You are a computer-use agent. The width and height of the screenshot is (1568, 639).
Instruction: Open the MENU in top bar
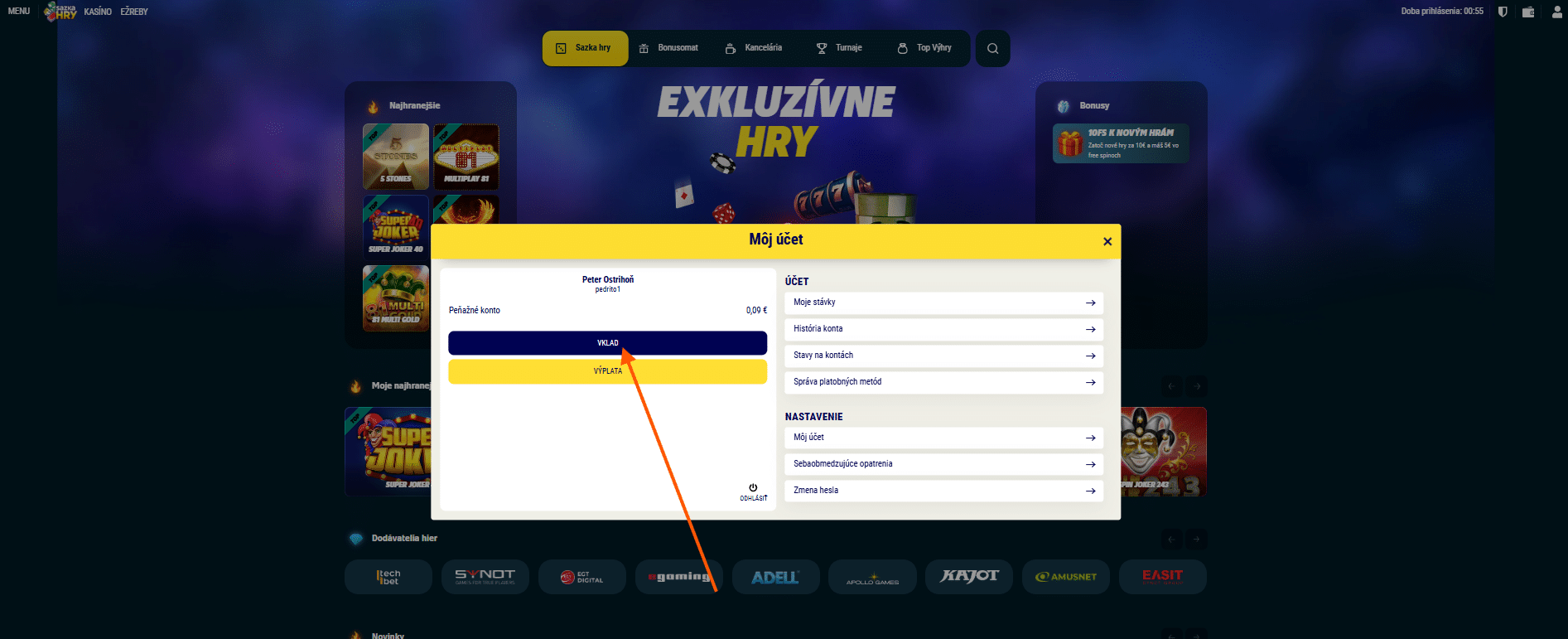[19, 12]
